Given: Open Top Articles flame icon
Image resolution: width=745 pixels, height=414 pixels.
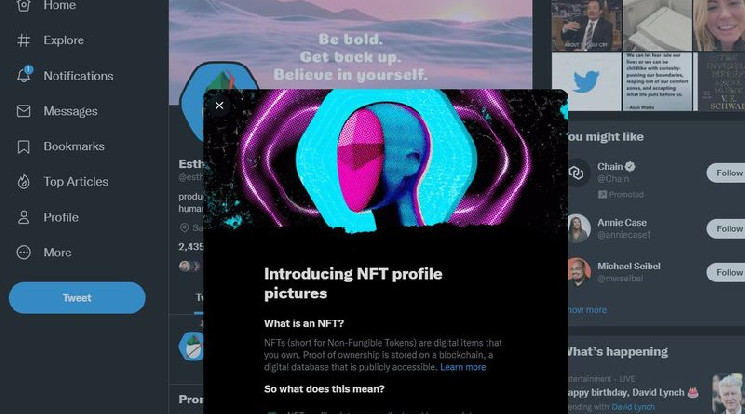Looking at the screenshot, I should click(23, 182).
